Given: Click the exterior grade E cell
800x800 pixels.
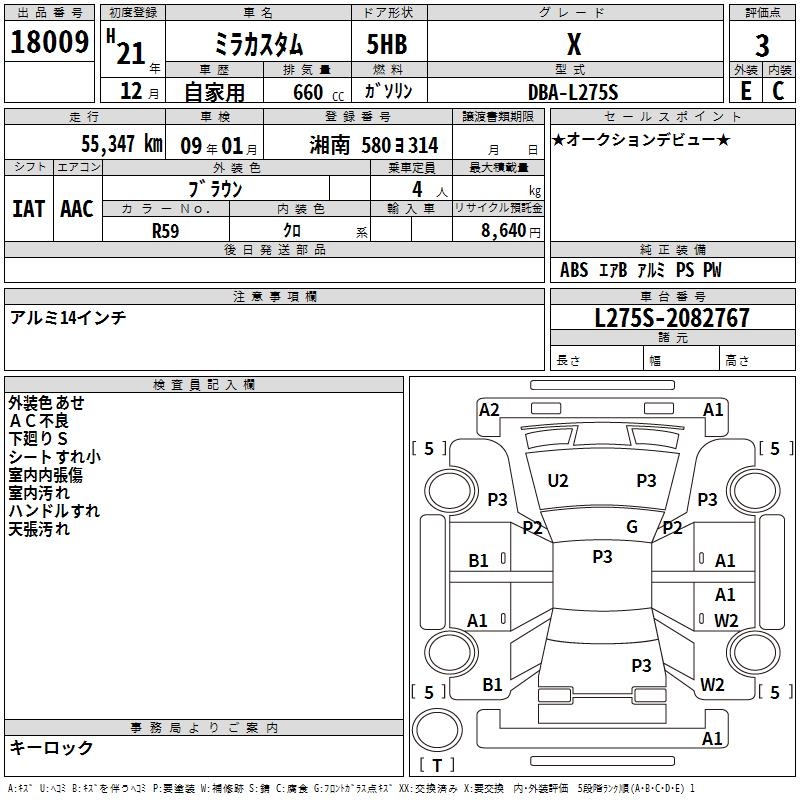Looking at the screenshot, I should (x=745, y=91).
